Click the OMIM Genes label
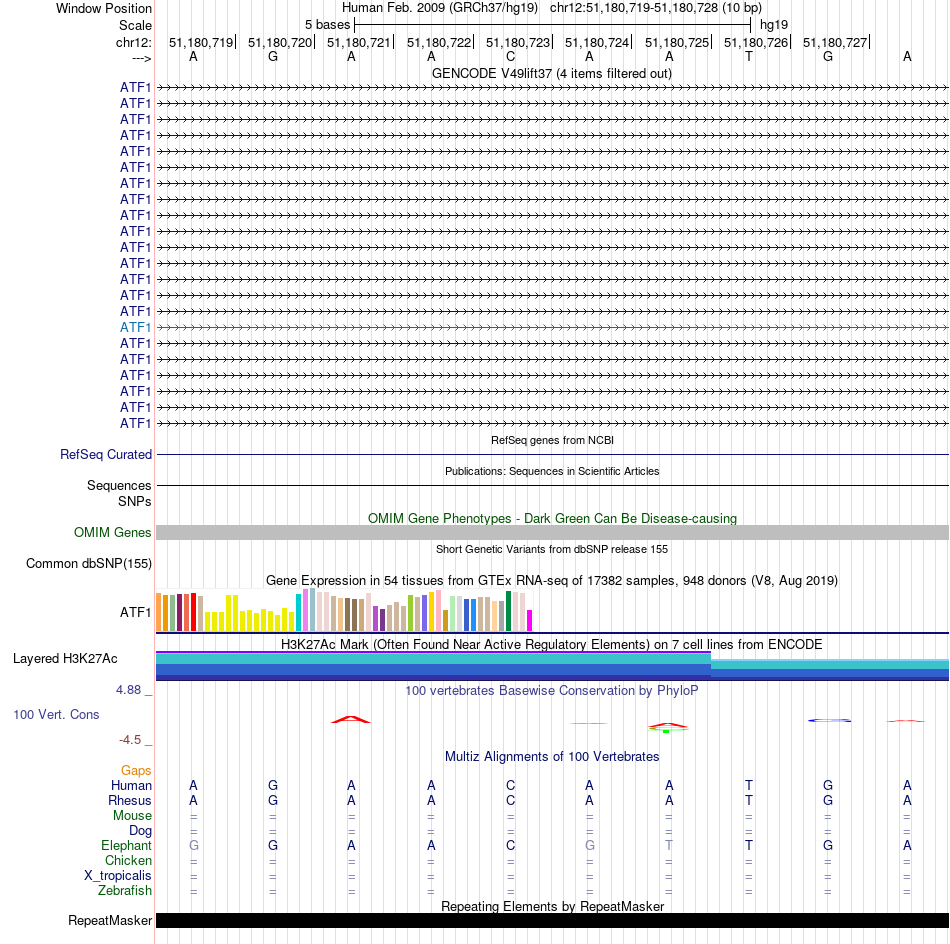The width and height of the screenshot is (950, 944). 112,533
